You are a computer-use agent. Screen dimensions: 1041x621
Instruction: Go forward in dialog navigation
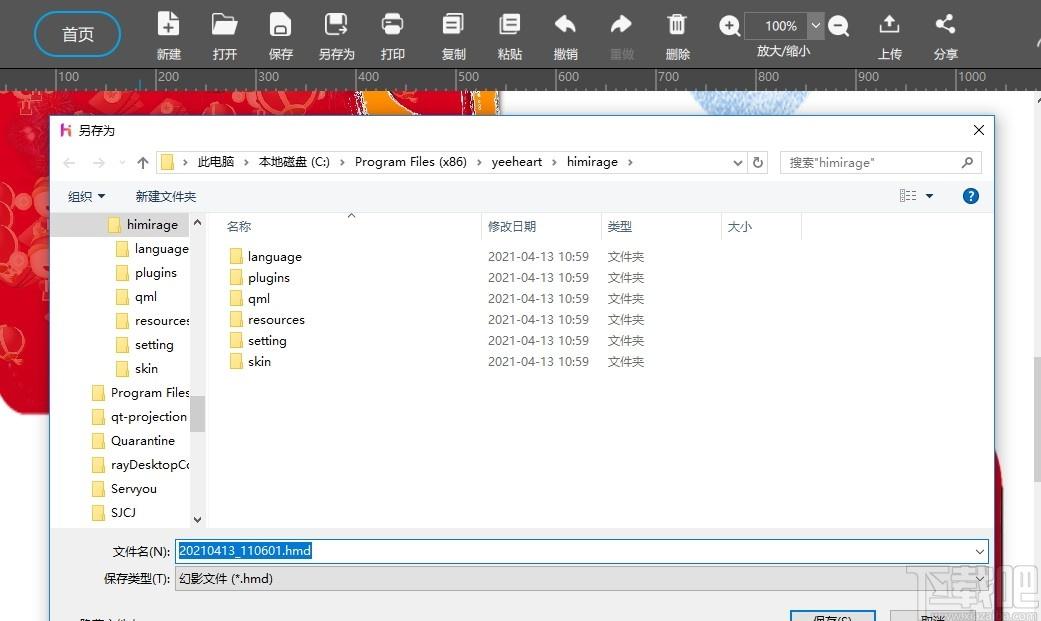coord(99,163)
